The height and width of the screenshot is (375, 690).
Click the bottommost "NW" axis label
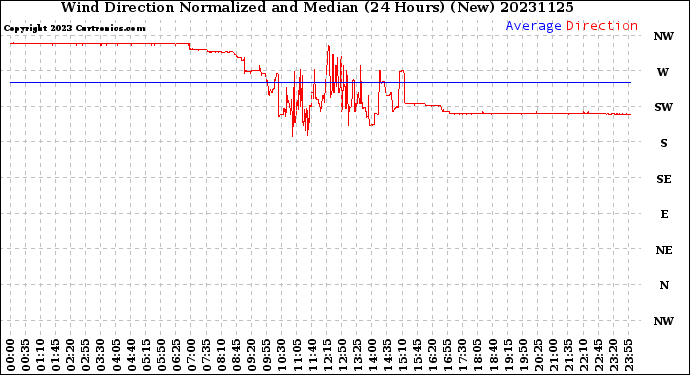click(x=664, y=321)
